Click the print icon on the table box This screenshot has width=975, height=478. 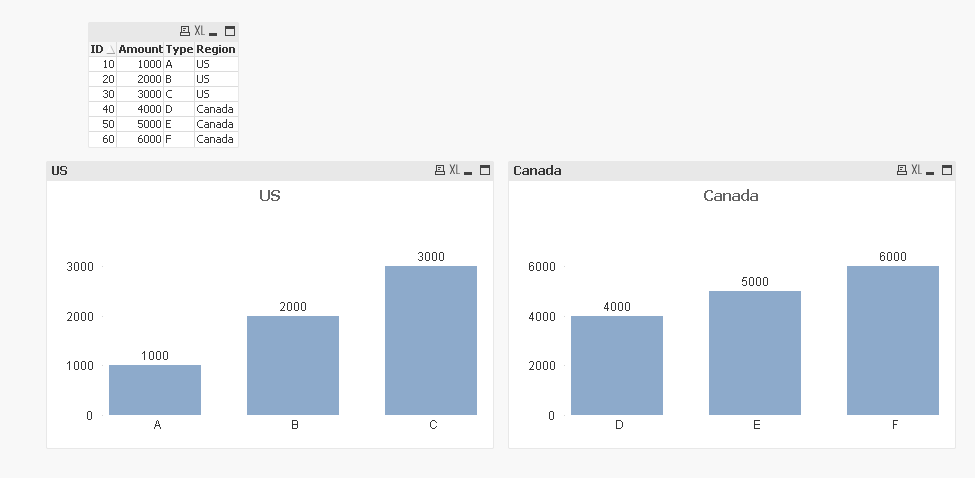coord(185,31)
